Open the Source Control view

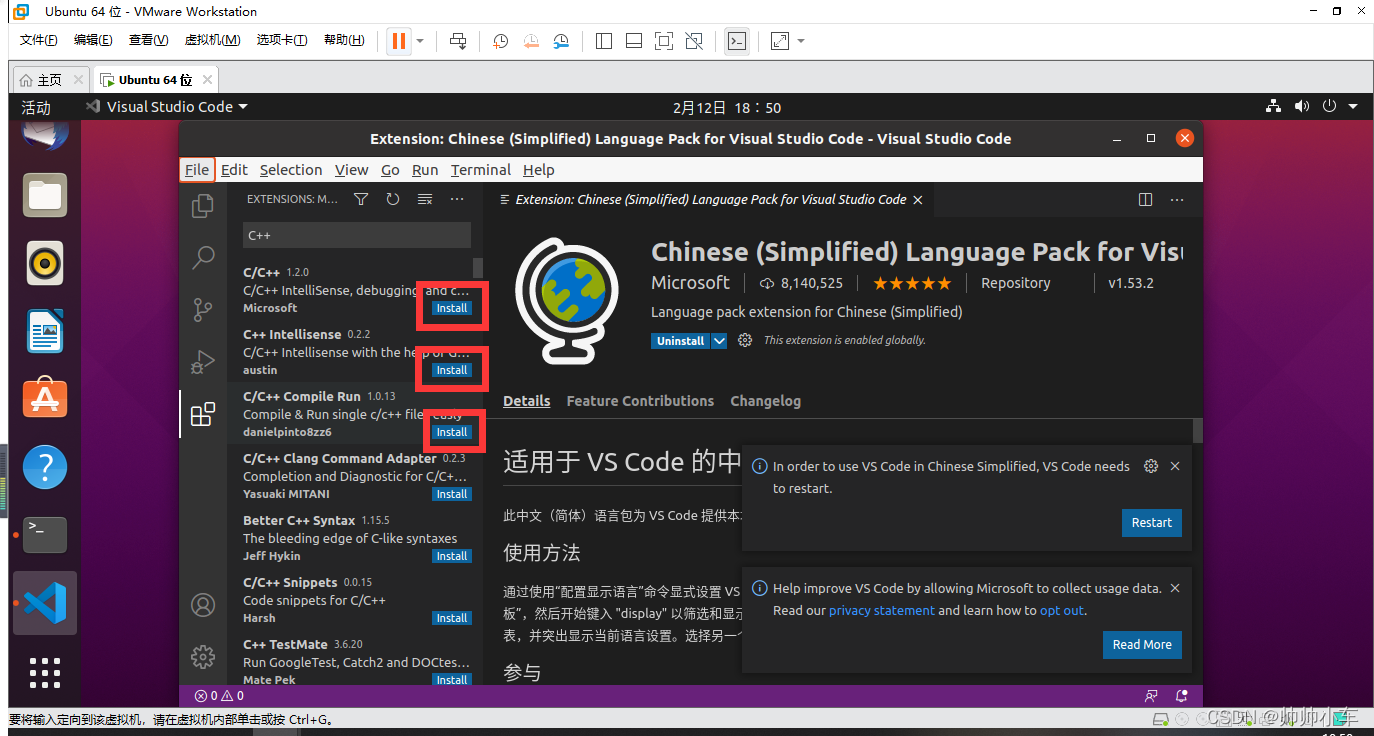203,309
